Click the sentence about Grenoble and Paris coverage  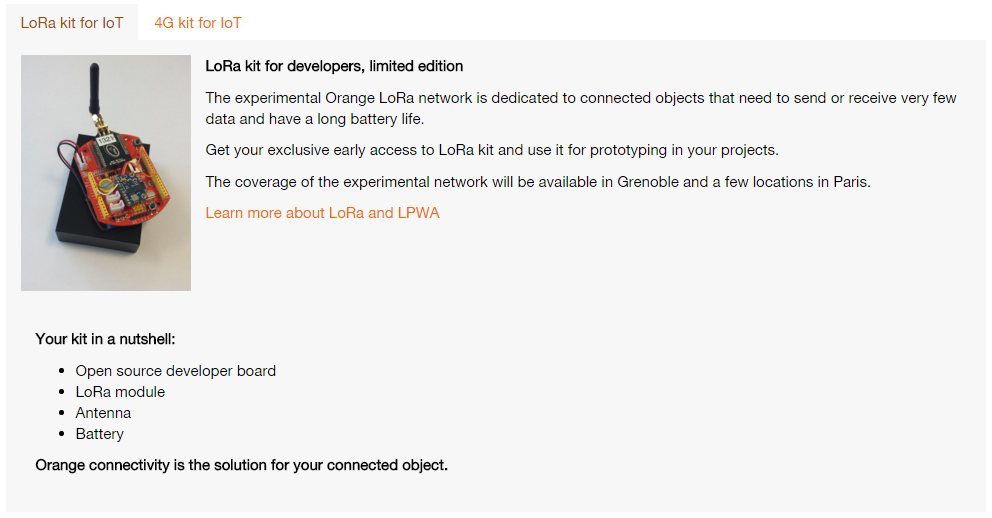point(538,181)
